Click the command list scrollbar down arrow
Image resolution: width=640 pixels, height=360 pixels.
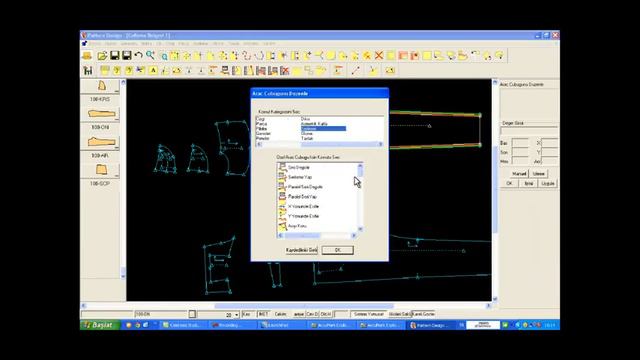click(x=360, y=229)
